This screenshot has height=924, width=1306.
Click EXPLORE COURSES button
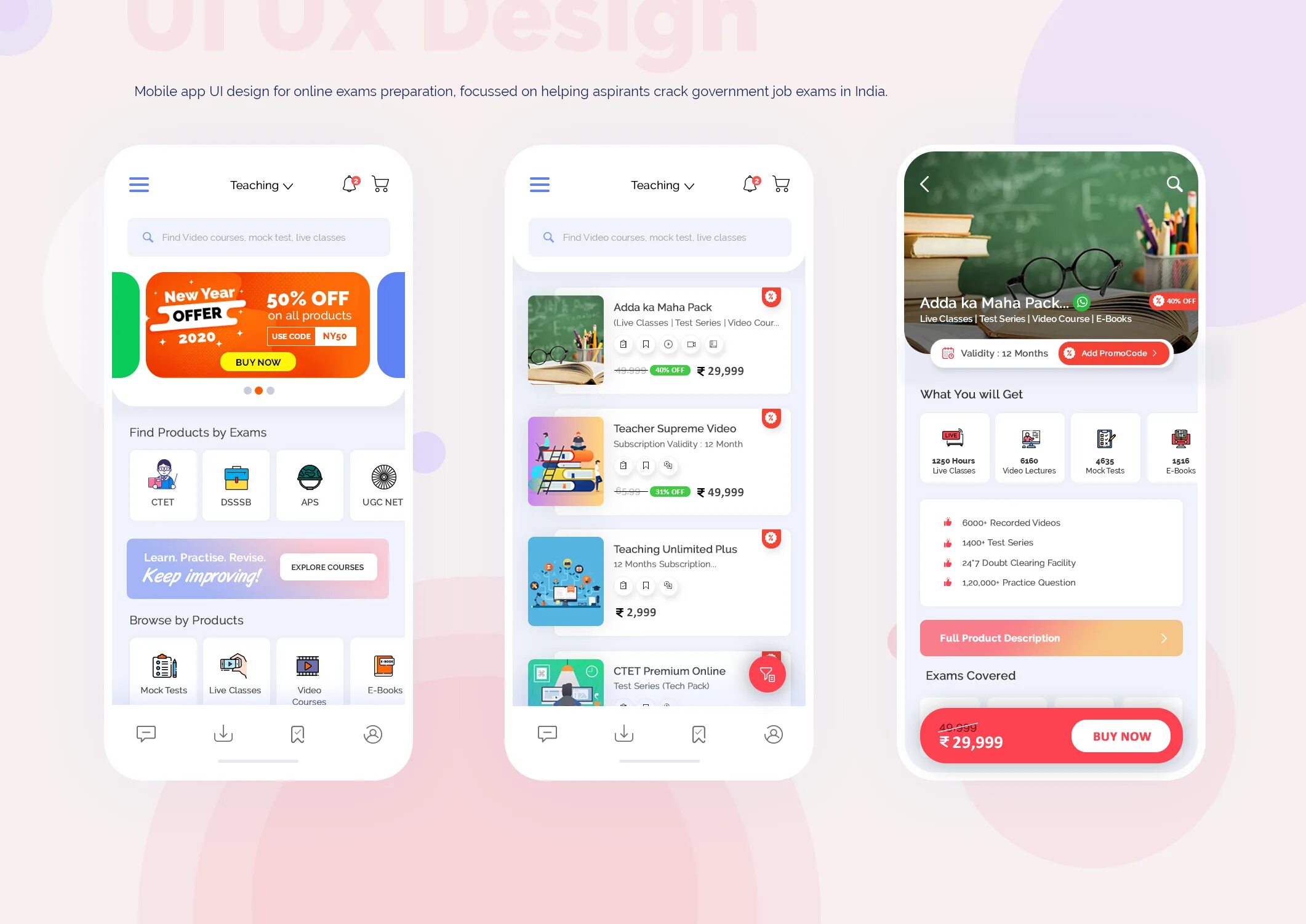click(x=328, y=567)
